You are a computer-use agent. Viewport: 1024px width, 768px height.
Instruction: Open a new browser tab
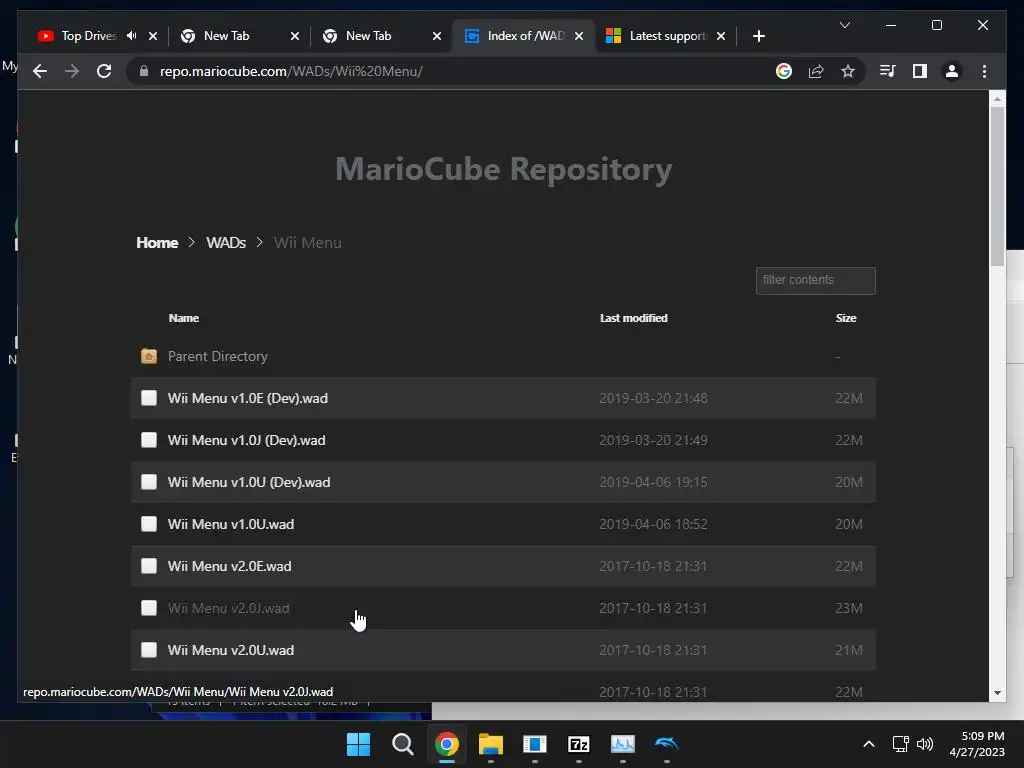[758, 36]
